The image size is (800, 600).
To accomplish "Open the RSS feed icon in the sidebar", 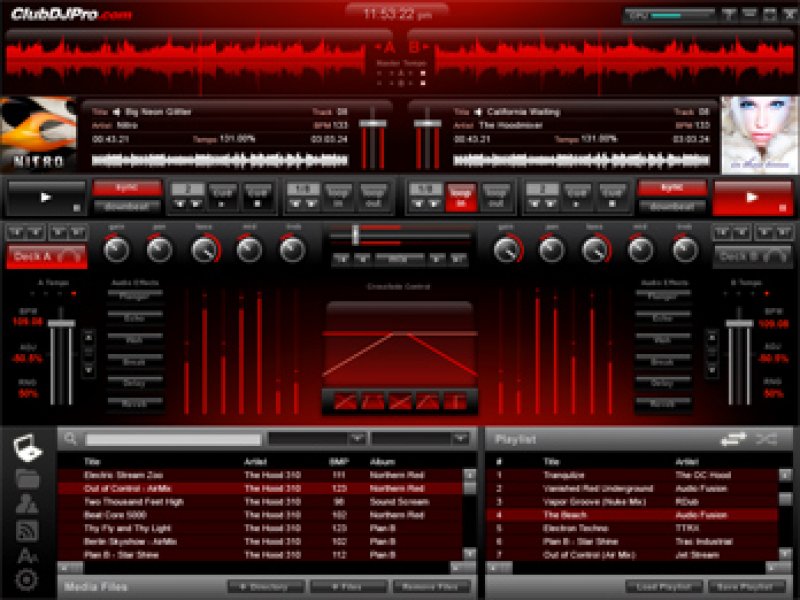I will 28,531.
